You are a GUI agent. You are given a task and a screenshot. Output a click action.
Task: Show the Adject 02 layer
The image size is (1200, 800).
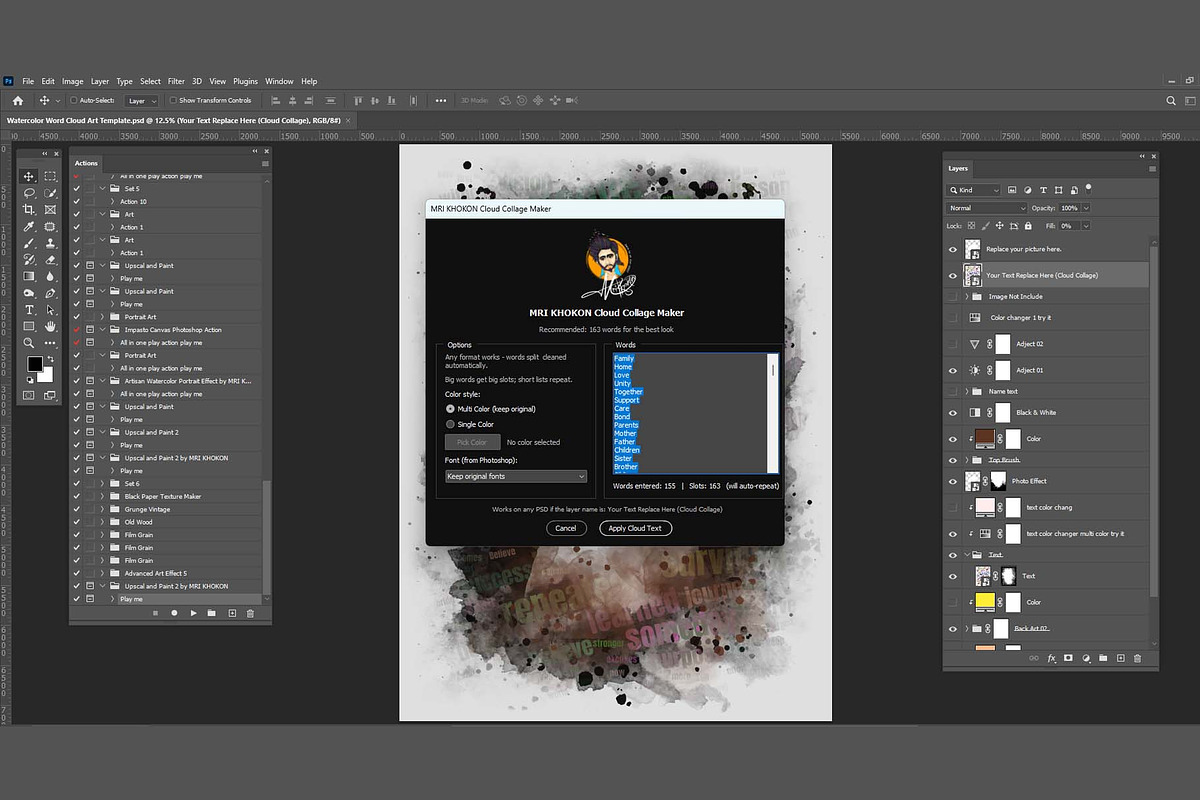click(x=952, y=344)
